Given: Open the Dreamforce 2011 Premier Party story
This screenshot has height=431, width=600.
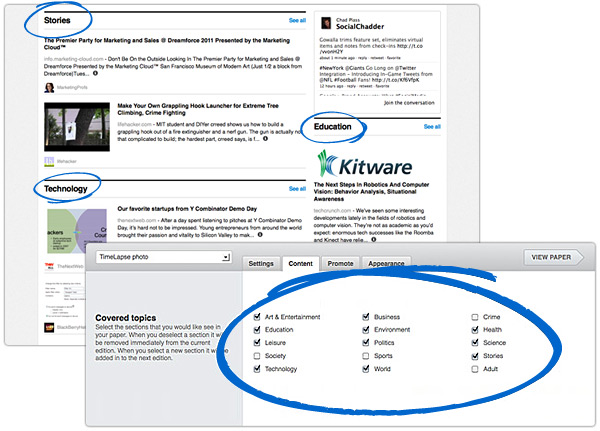Looking at the screenshot, I should (x=167, y=44).
